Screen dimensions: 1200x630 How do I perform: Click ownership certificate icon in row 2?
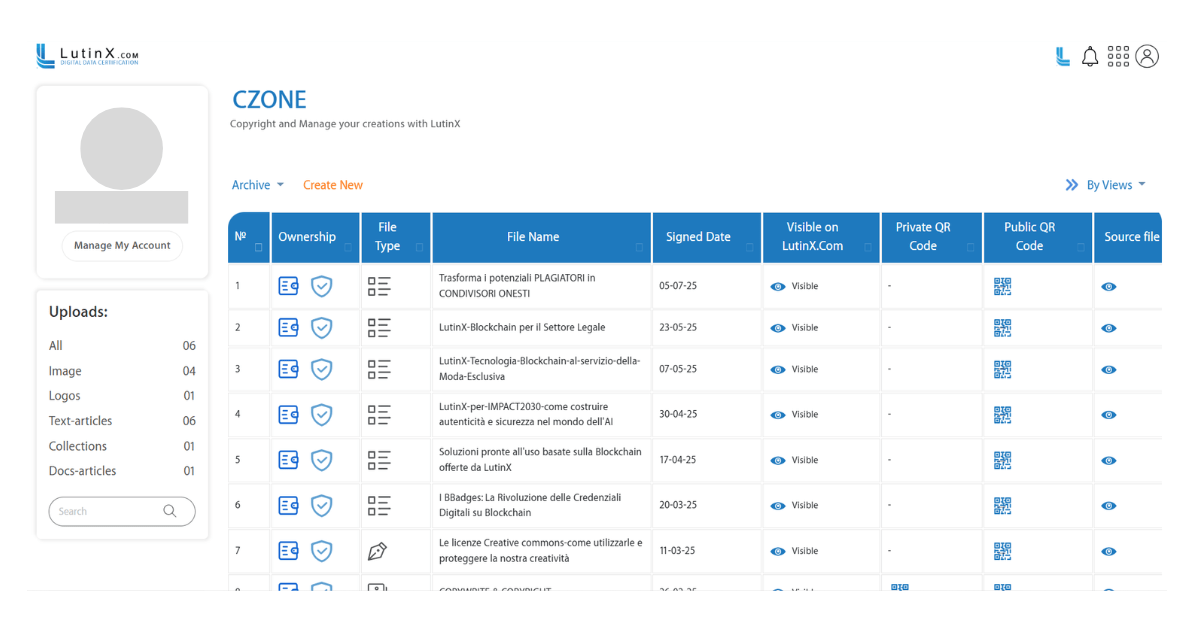pyautogui.click(x=288, y=328)
